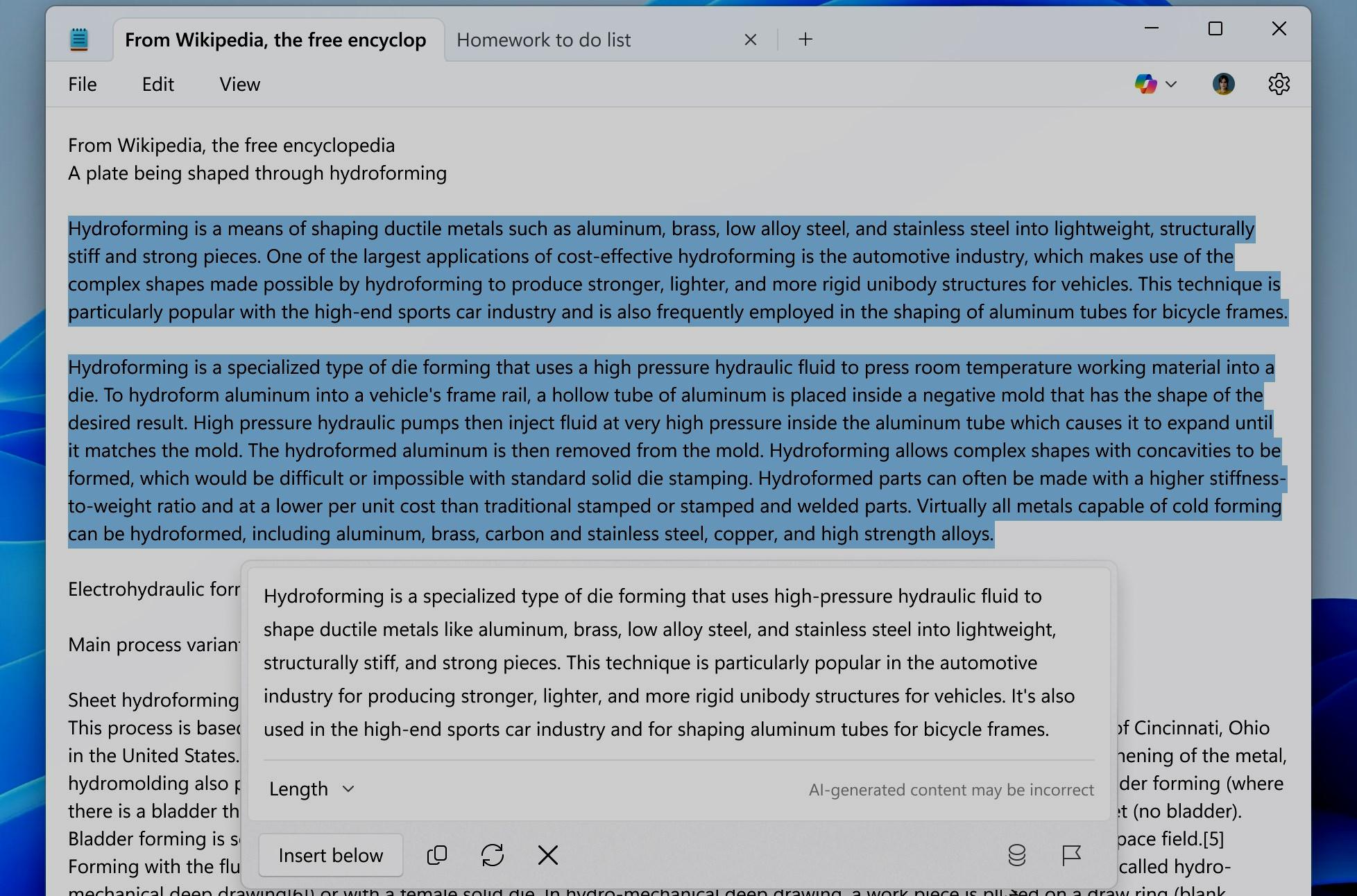Expand the Length dropdown

pyautogui.click(x=312, y=789)
